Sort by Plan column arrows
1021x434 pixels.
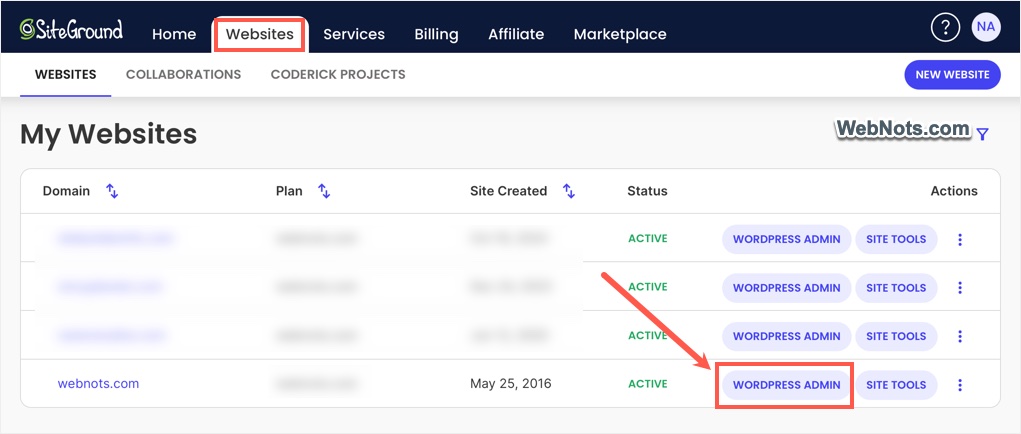pyautogui.click(x=324, y=191)
